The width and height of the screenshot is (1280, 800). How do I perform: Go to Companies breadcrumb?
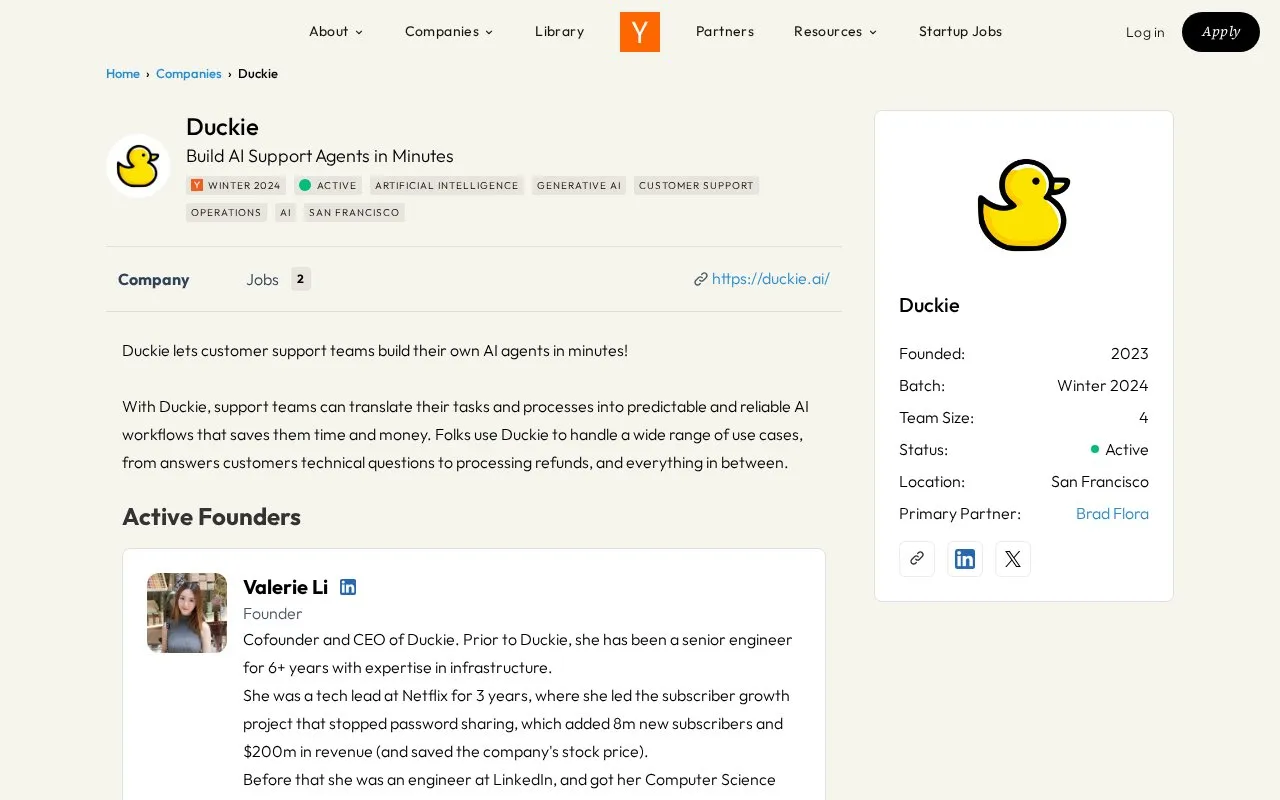[x=189, y=74]
